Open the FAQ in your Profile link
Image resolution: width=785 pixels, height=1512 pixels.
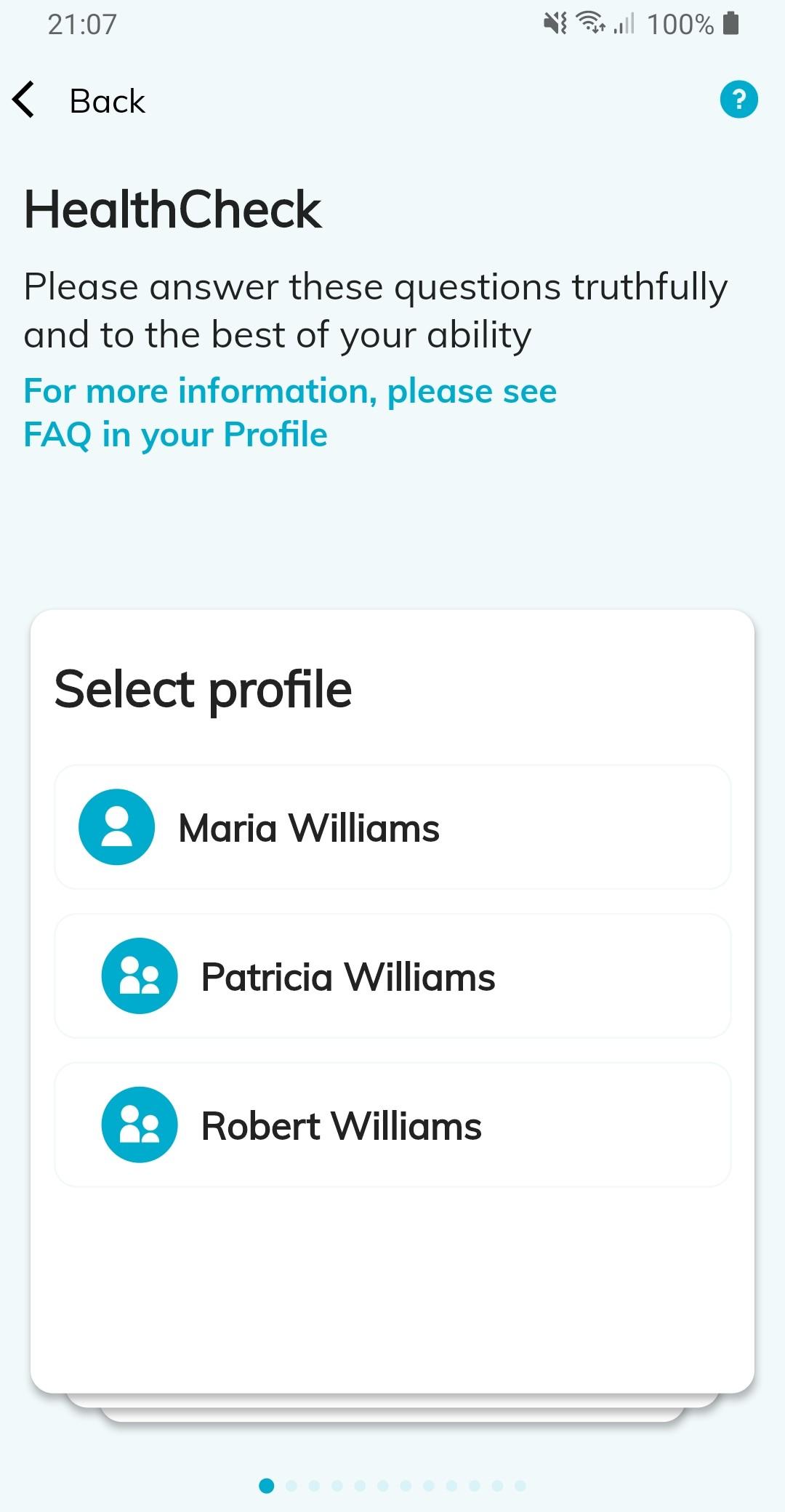175,435
